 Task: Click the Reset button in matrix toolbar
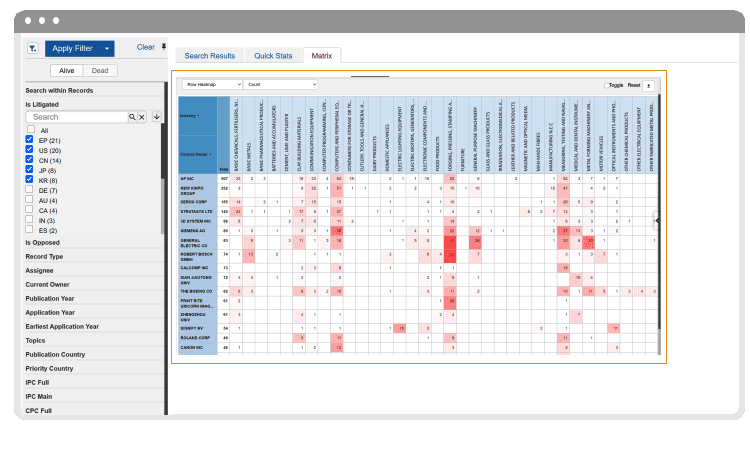pos(634,85)
